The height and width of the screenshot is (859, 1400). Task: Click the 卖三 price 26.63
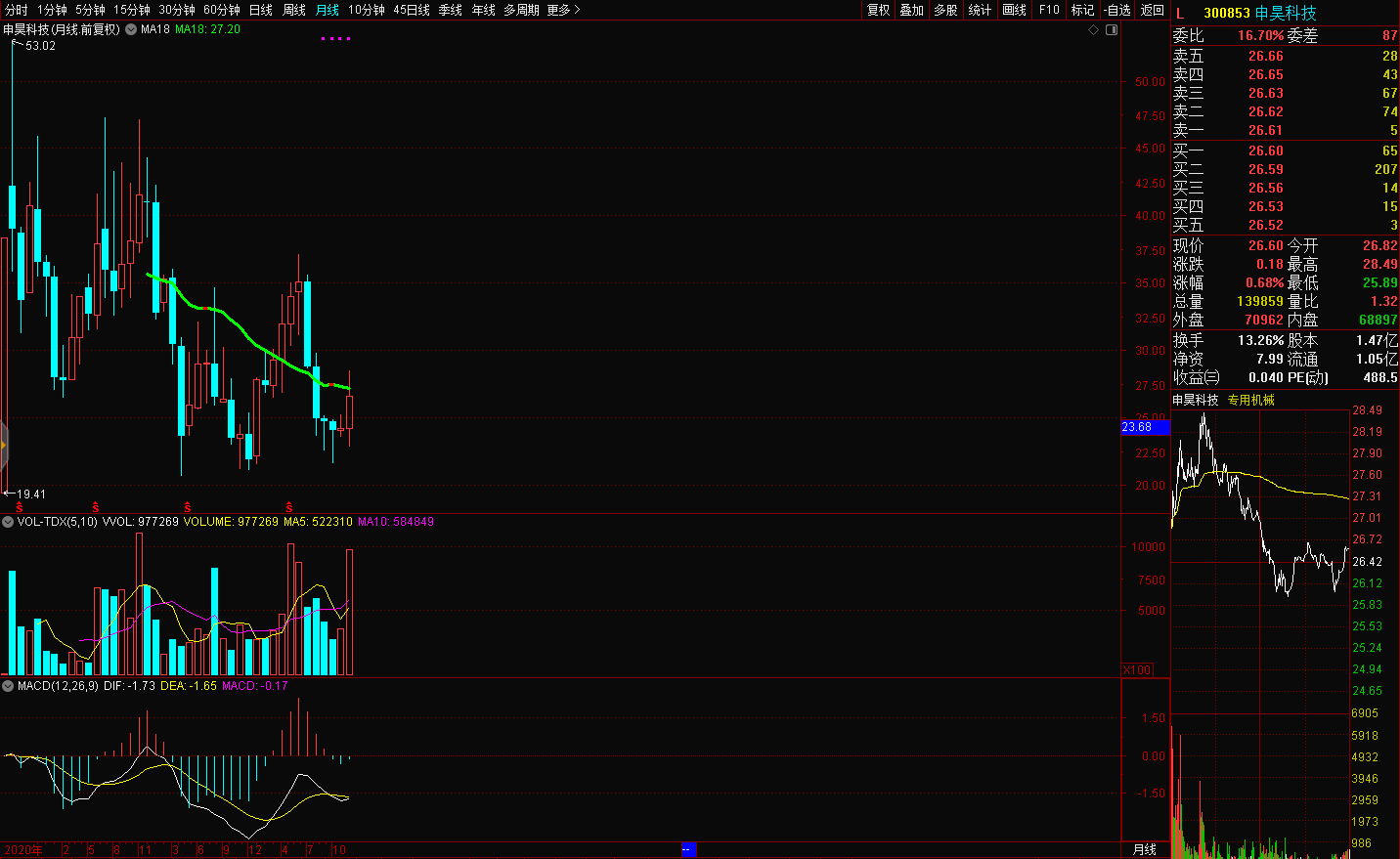[x=1266, y=93]
